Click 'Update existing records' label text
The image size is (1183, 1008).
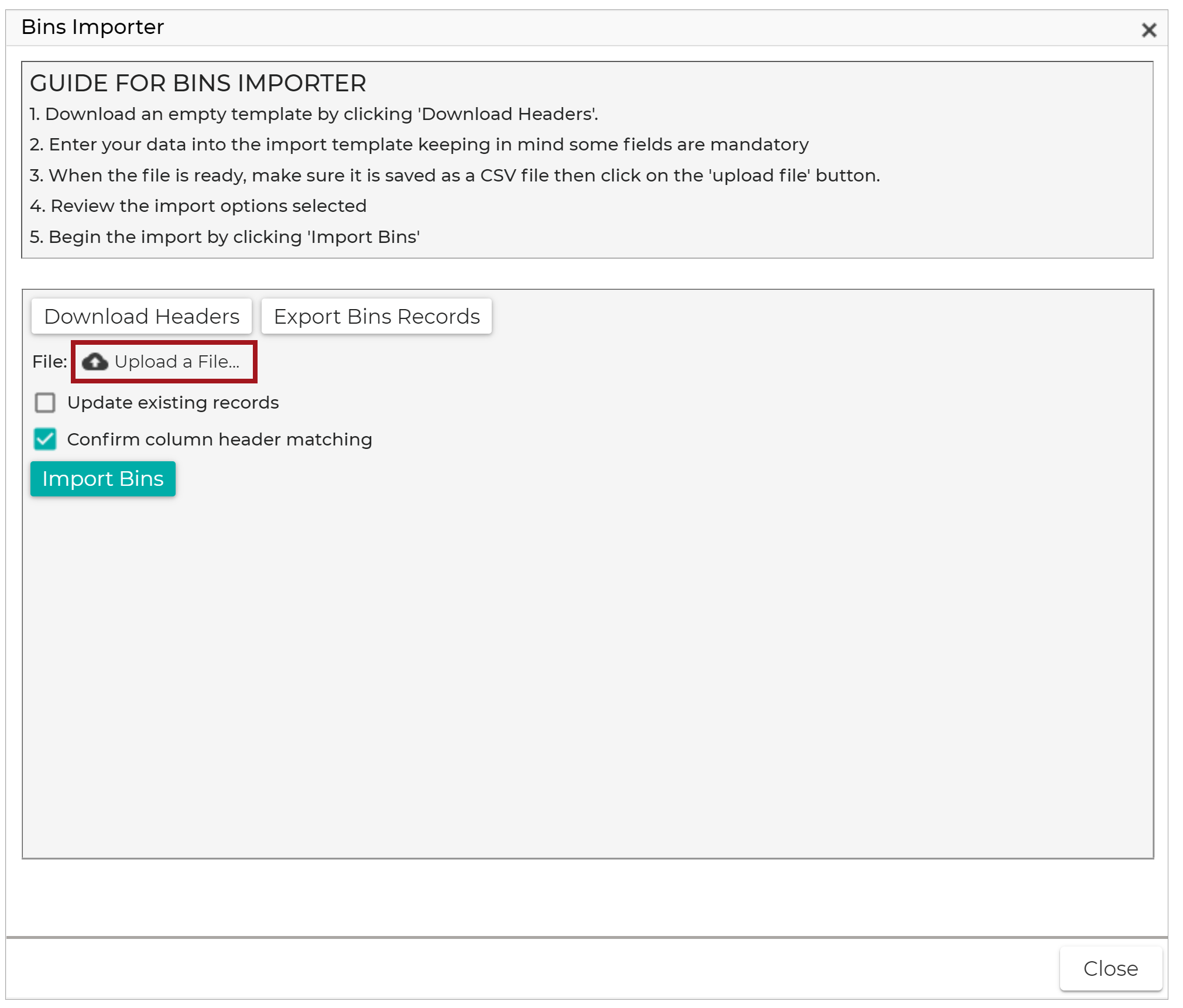click(x=173, y=403)
